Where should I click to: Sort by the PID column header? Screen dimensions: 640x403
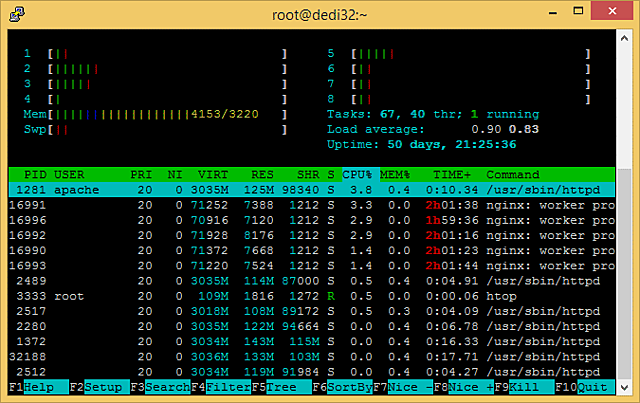pyautogui.click(x=35, y=175)
